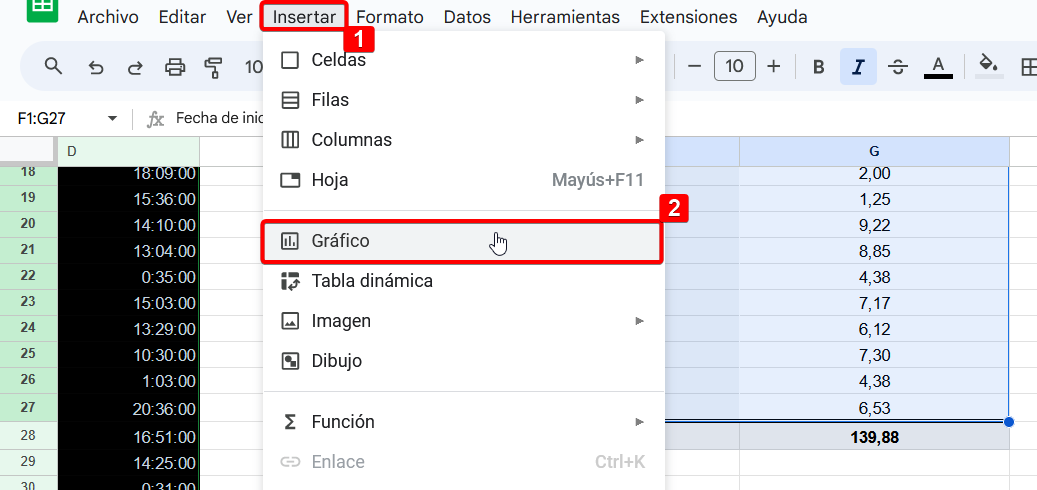Click the borders grid icon

pos(1027,67)
